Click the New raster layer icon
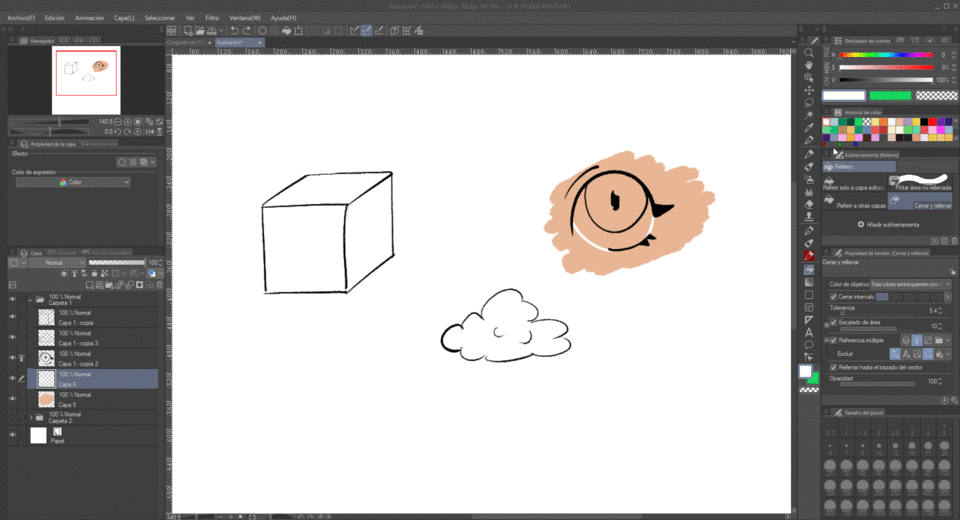 (89, 285)
